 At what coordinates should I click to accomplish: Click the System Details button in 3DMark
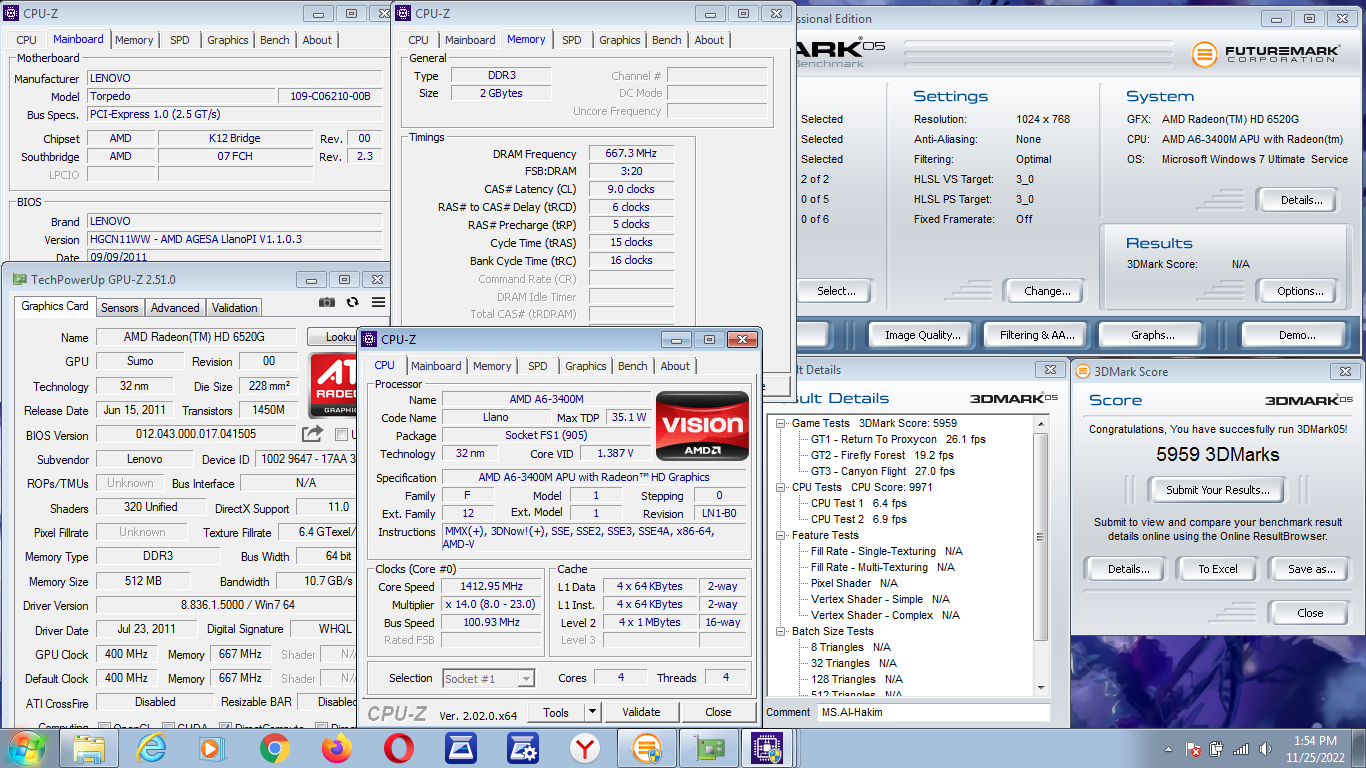pos(1301,200)
